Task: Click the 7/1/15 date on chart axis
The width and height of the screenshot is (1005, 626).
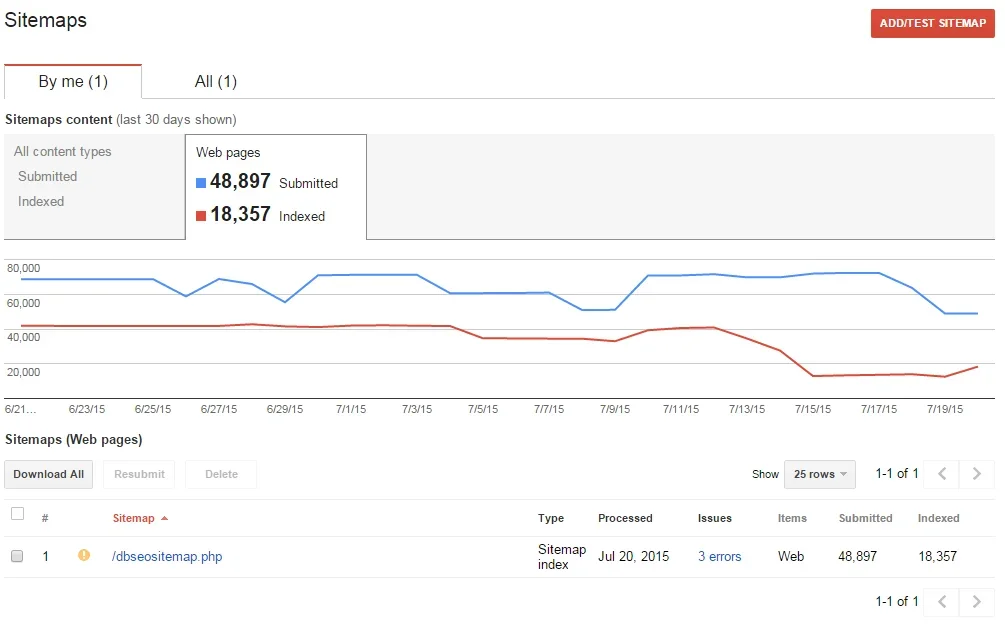Action: (x=351, y=409)
